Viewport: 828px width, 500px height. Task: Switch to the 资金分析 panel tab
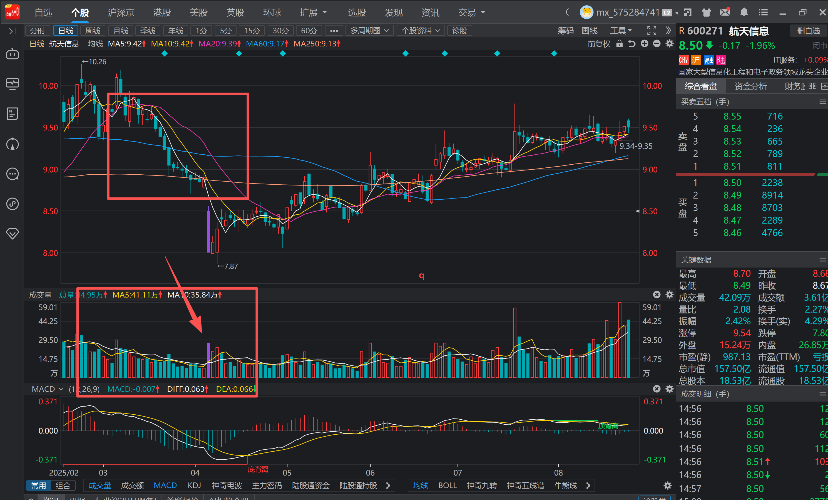click(751, 86)
